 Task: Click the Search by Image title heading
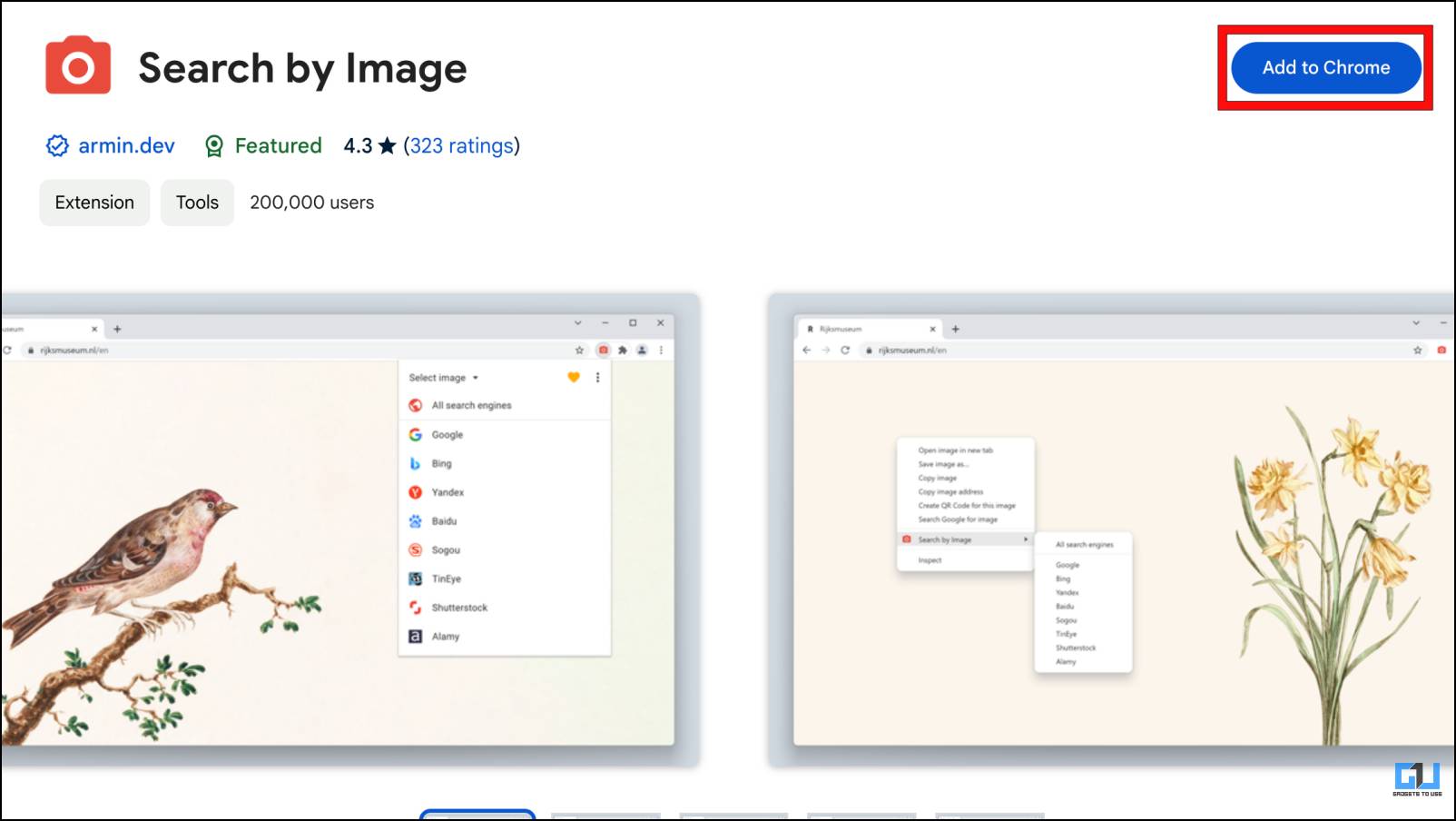[302, 68]
